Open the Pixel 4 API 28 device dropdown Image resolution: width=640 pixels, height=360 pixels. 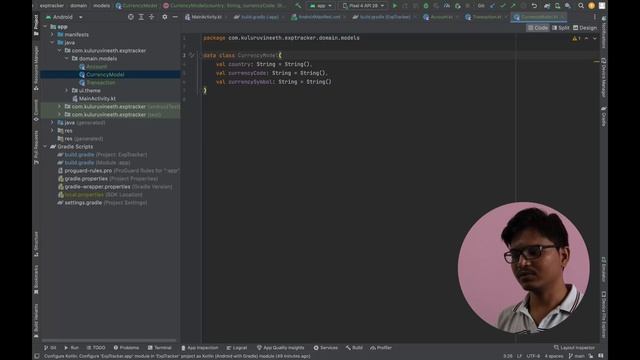[x=363, y=6]
